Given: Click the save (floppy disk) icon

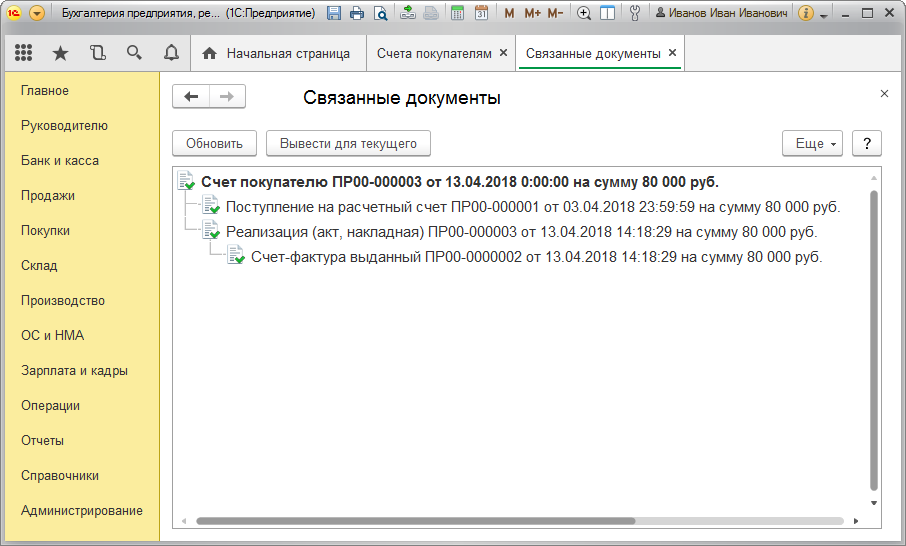Looking at the screenshot, I should tap(334, 13).
